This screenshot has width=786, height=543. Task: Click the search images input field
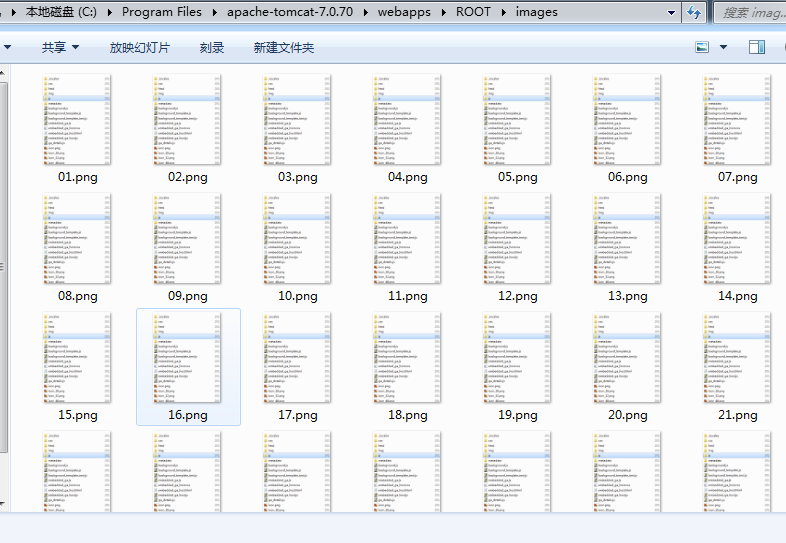pos(750,13)
